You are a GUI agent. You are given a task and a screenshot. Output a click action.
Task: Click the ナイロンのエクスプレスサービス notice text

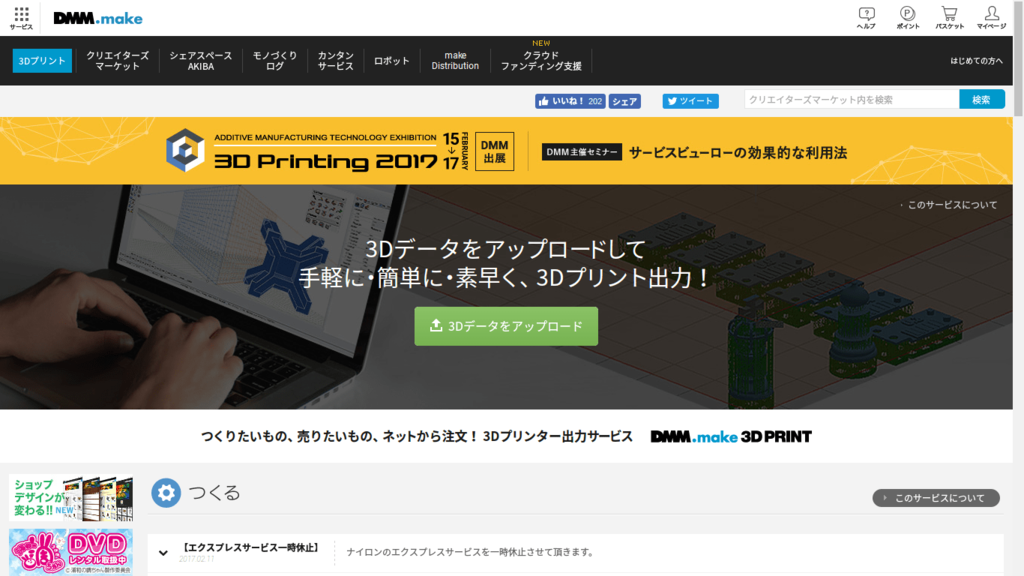pos(472,552)
